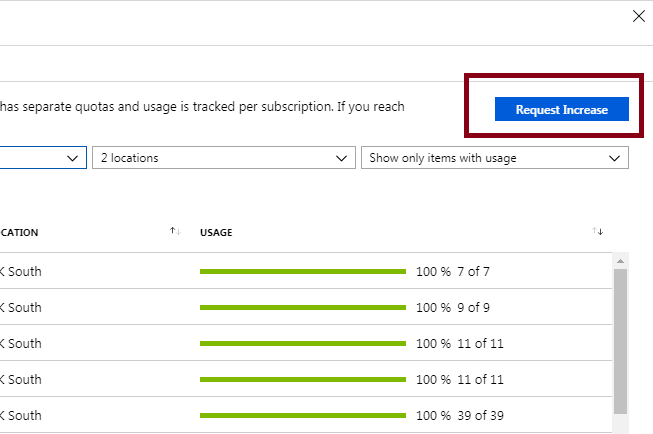Select the "9 of 9" usage text

pos(473,307)
